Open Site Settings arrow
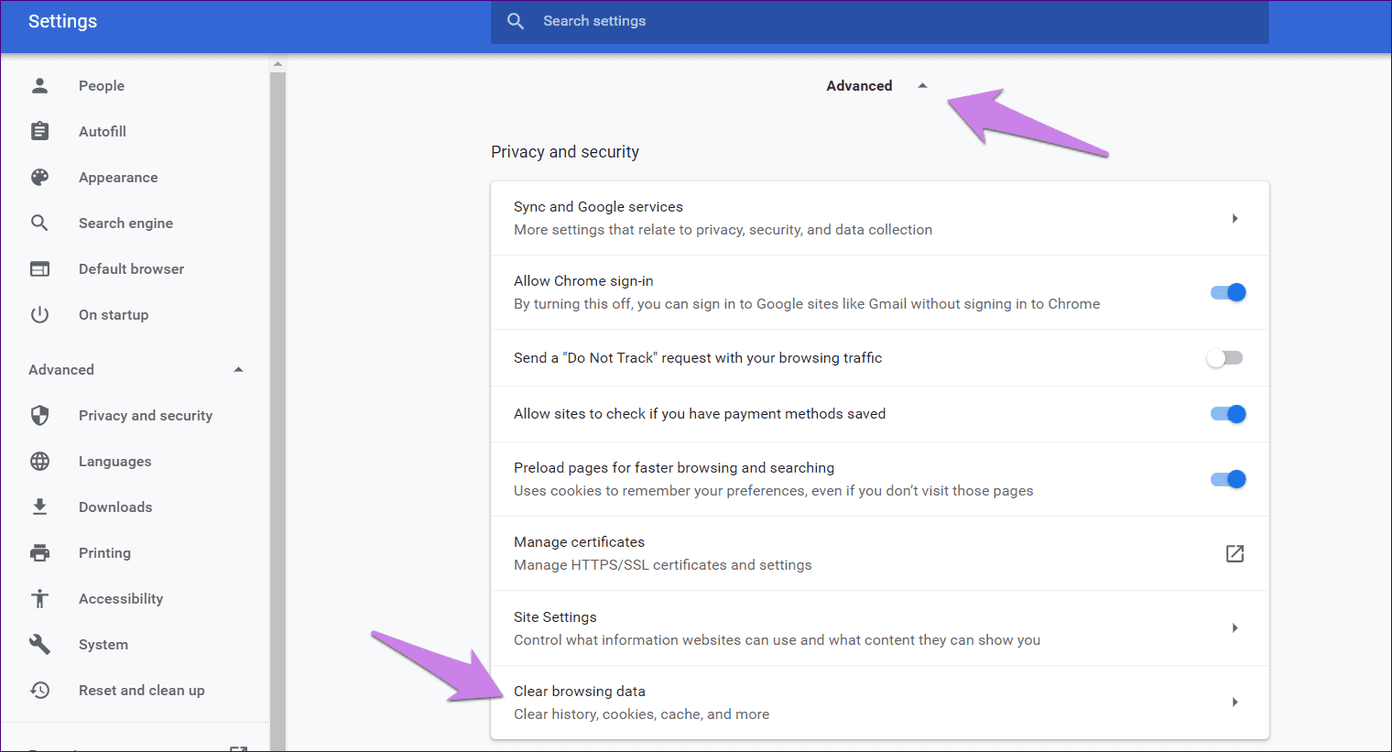1392x752 pixels. pyautogui.click(x=1235, y=628)
